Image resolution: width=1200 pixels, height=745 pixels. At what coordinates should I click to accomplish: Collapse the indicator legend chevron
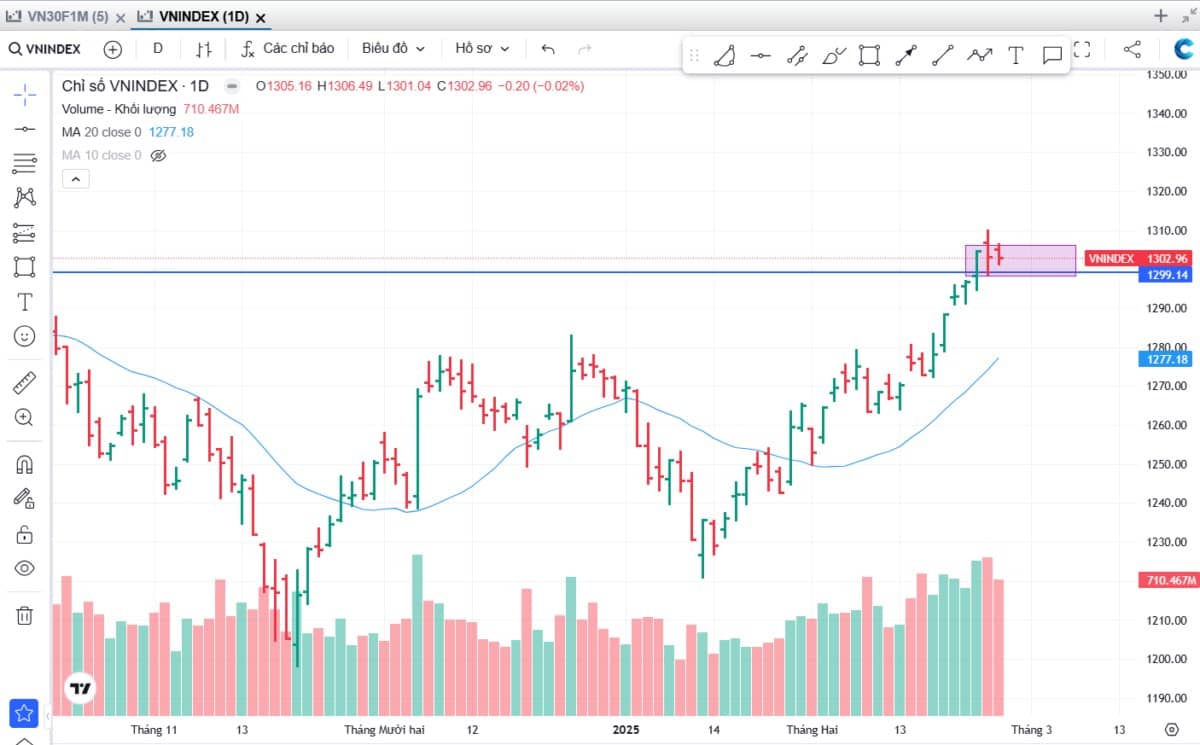76,179
